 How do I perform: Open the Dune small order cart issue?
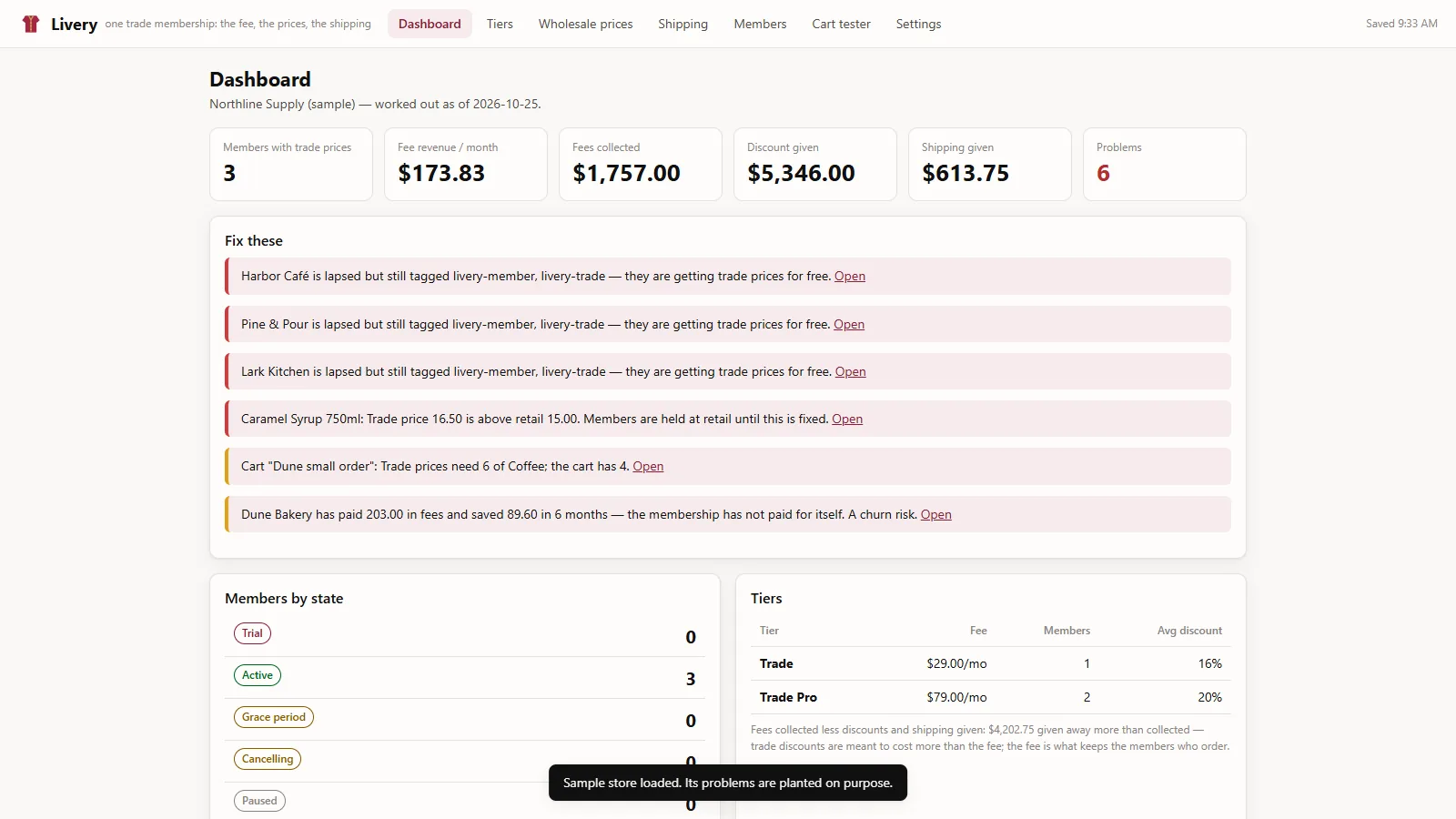pos(648,466)
